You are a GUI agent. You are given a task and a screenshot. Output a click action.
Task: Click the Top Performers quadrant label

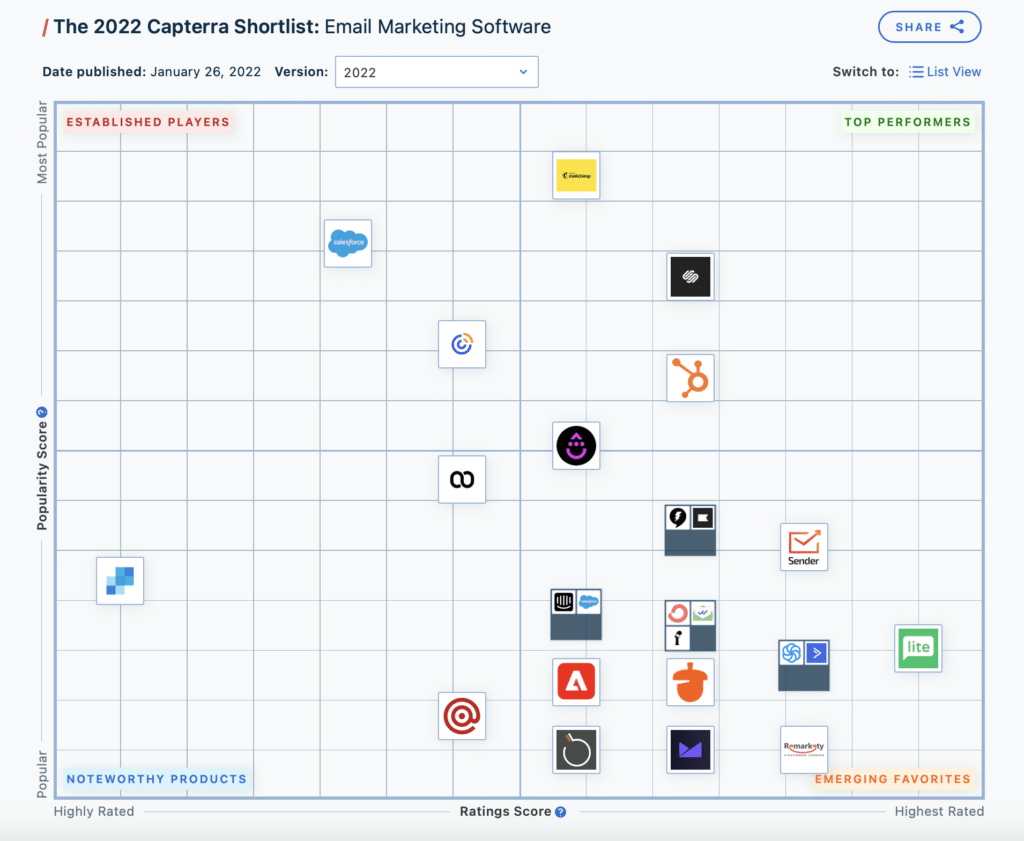[907, 122]
